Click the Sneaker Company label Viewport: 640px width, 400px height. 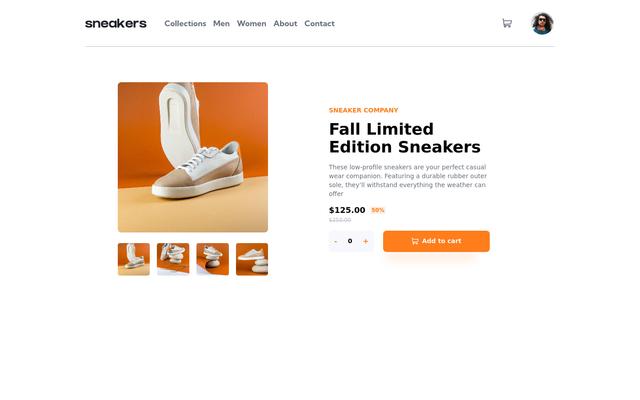(363, 110)
